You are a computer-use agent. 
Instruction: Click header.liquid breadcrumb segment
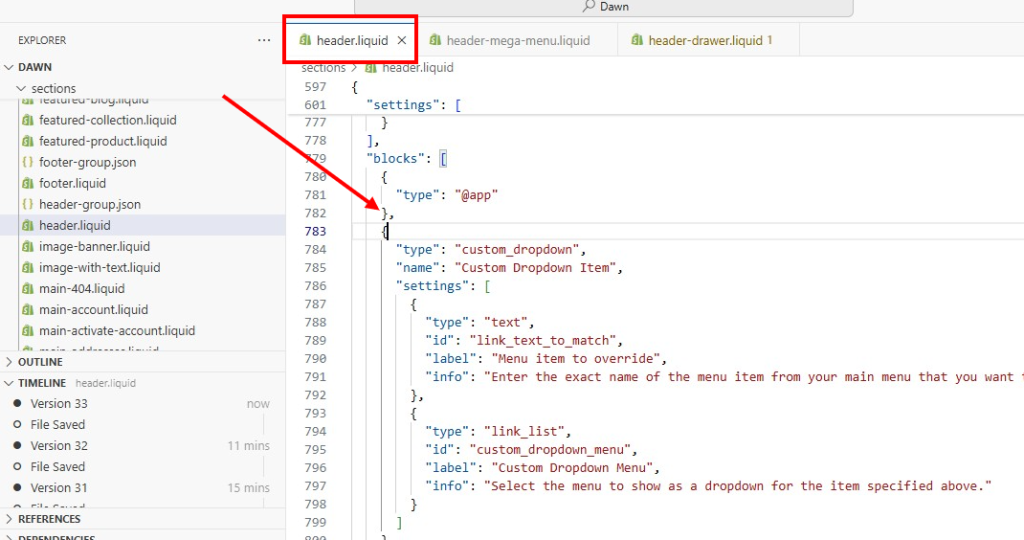(x=417, y=68)
